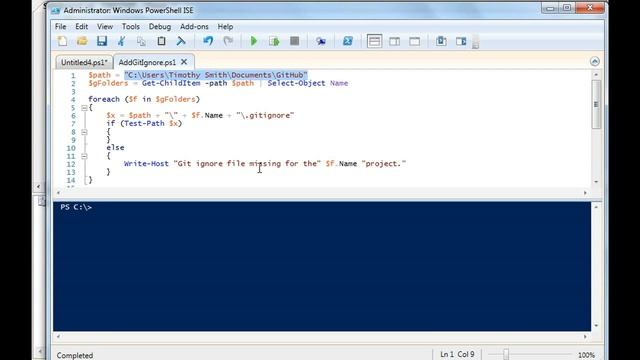Open the Debug menu
Image resolution: width=640 pixels, height=360 pixels.
[x=160, y=27]
